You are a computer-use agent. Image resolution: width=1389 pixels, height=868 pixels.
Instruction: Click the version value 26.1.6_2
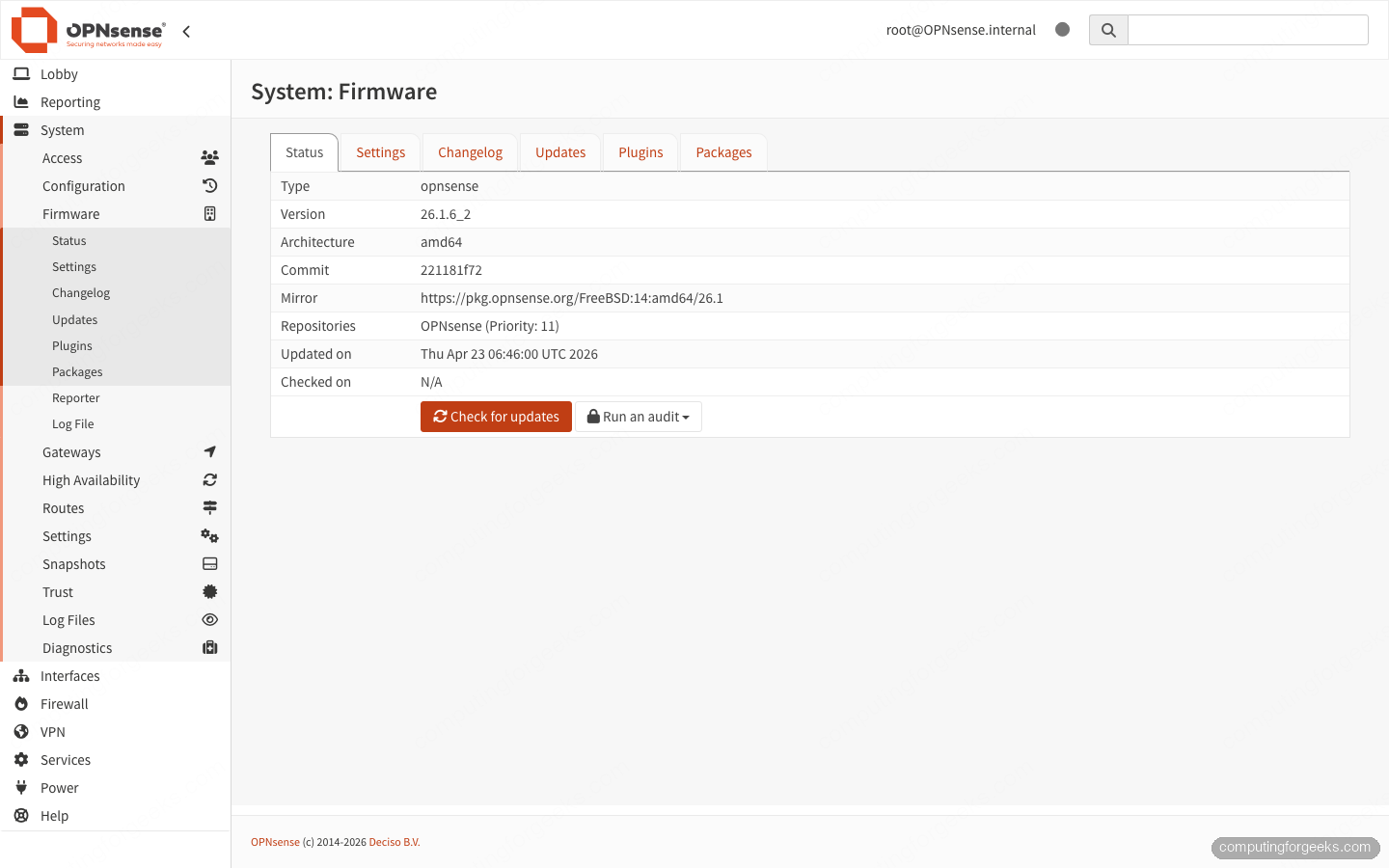[x=446, y=214]
